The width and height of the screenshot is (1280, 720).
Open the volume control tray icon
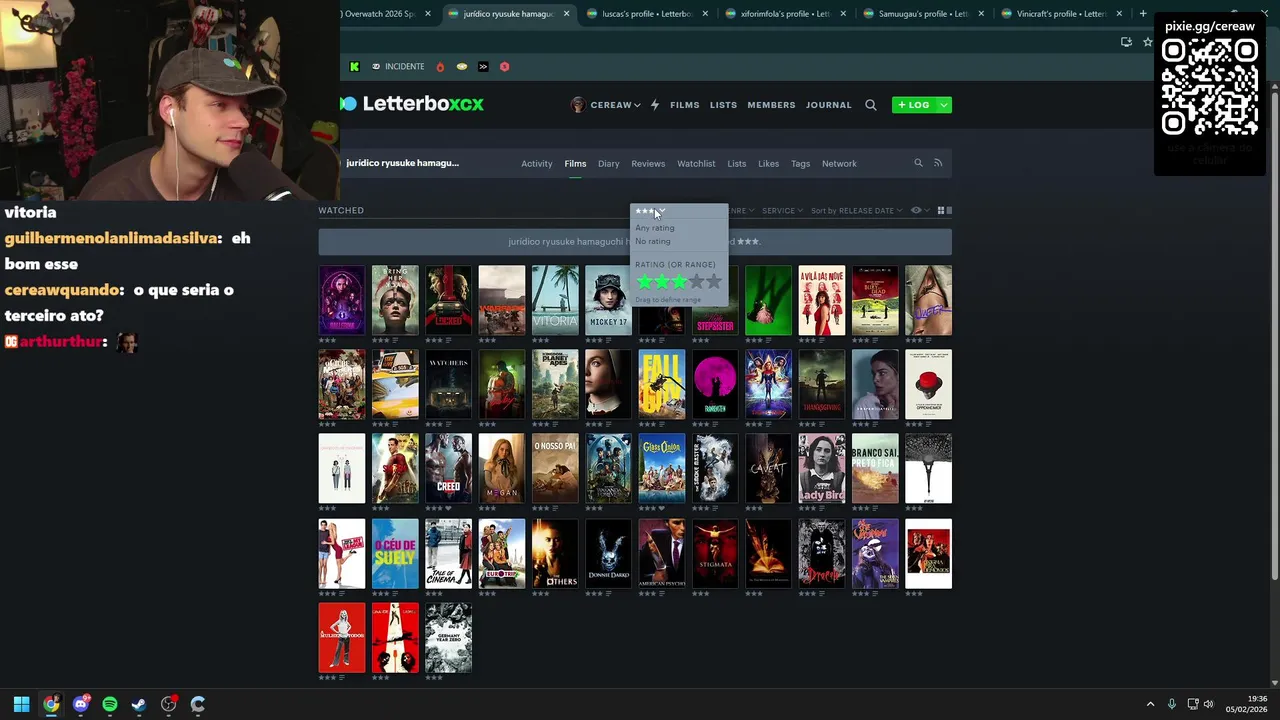pos(1208,704)
